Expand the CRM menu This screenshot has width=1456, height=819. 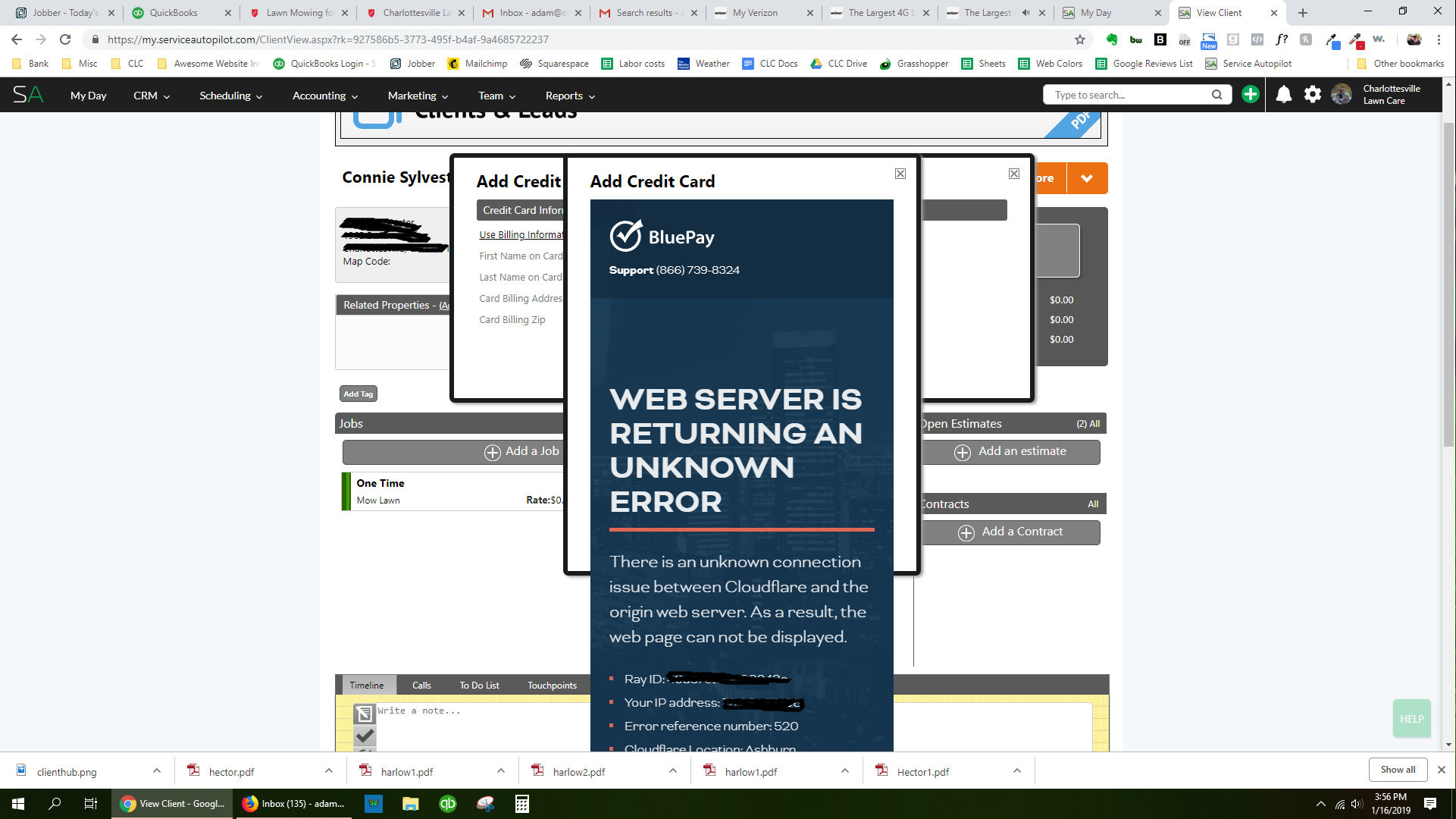tap(152, 96)
